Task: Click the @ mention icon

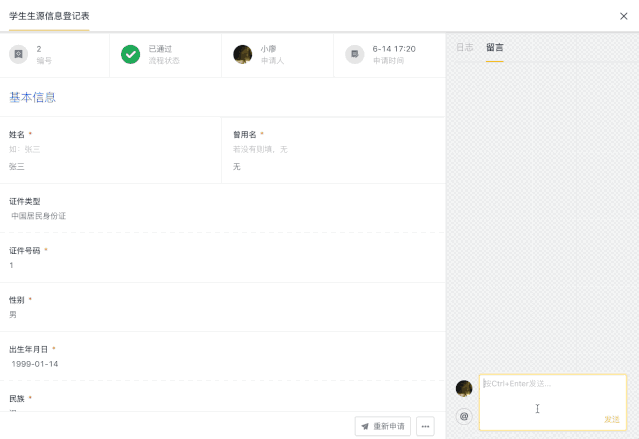Action: pos(464,416)
